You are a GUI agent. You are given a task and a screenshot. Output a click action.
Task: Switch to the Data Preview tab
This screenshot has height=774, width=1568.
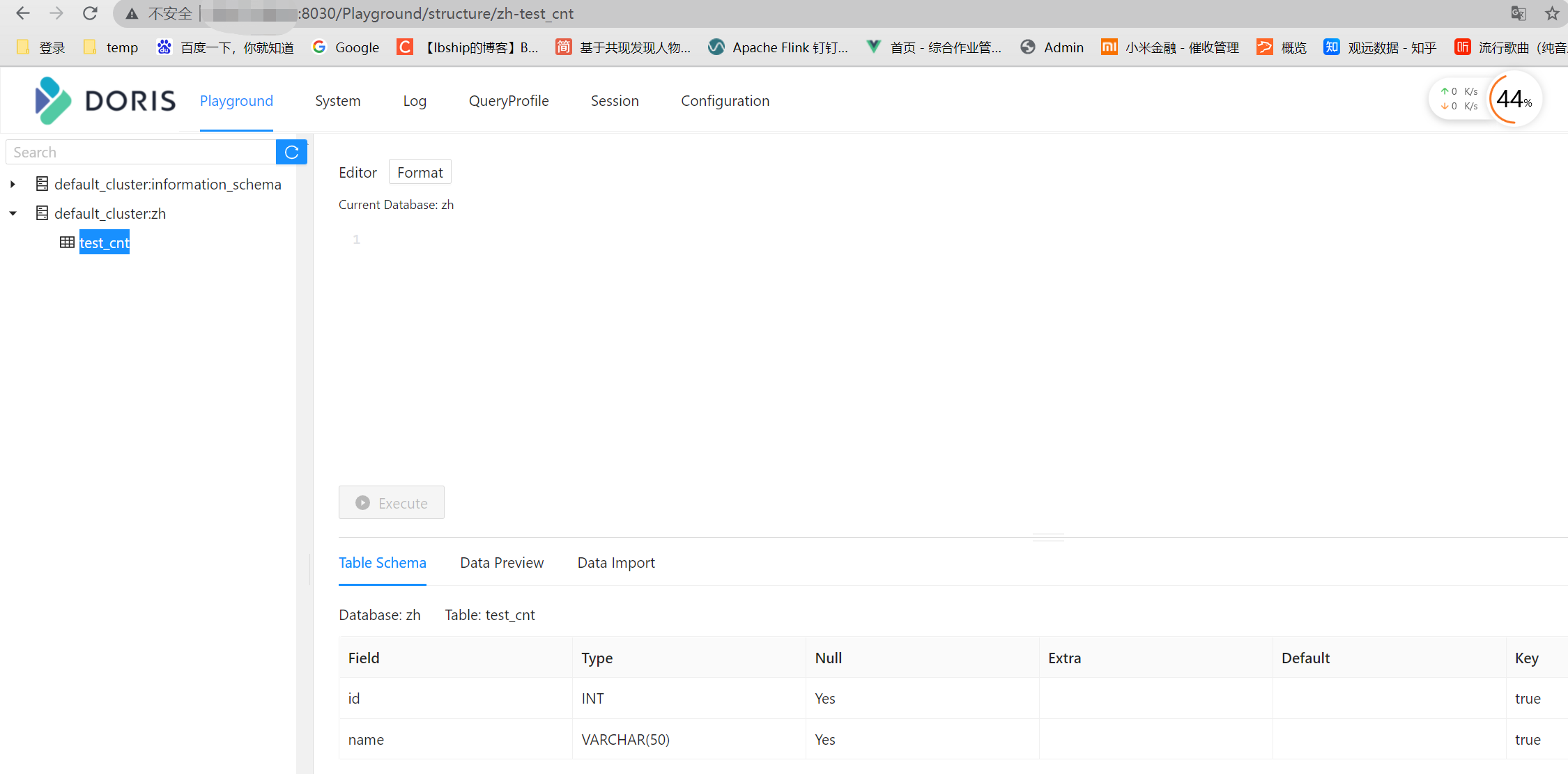pos(502,563)
